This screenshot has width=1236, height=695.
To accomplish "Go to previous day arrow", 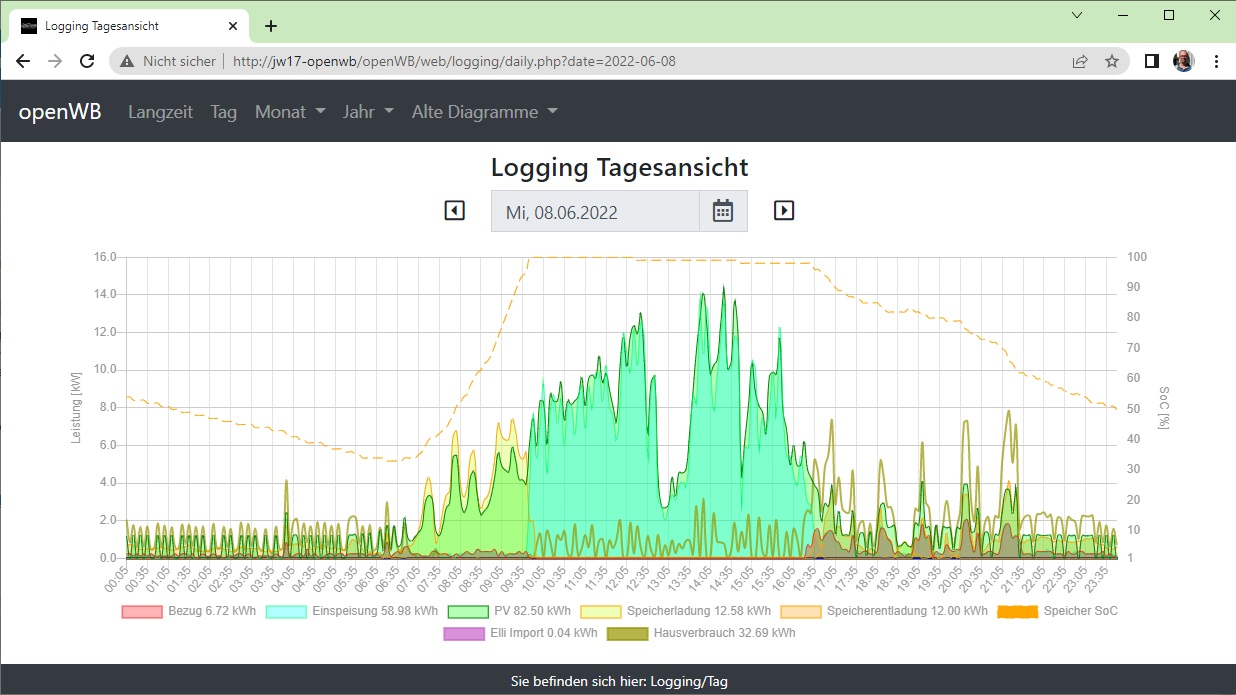I will [x=455, y=211].
